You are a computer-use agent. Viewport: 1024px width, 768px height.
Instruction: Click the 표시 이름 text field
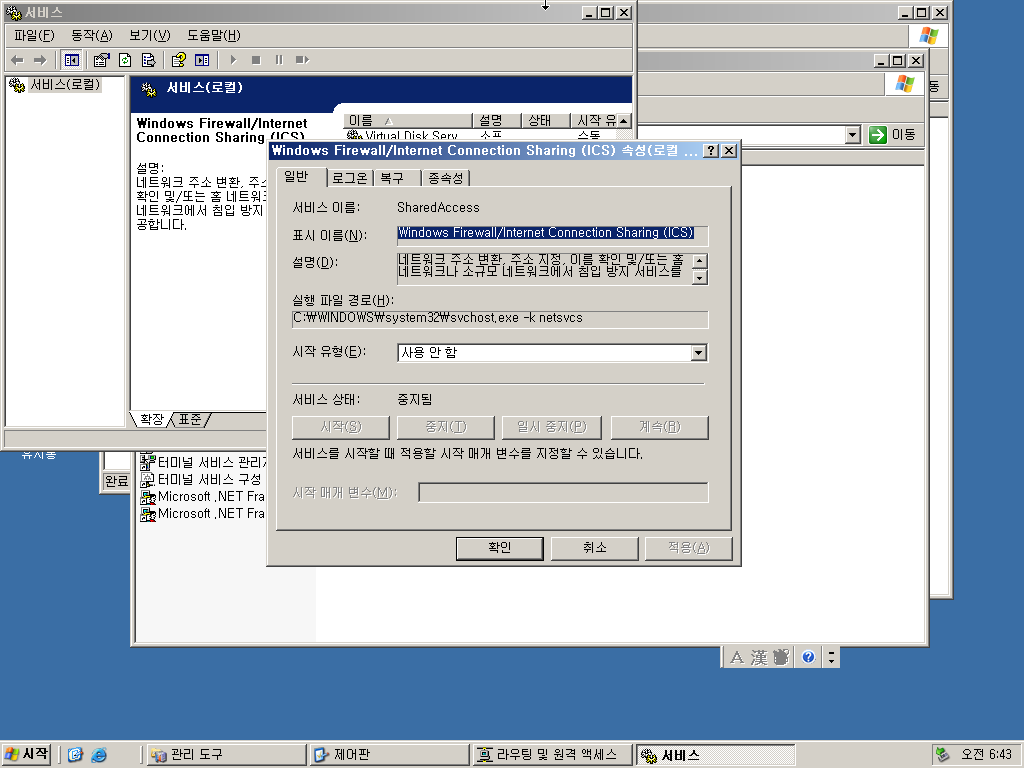(552, 235)
